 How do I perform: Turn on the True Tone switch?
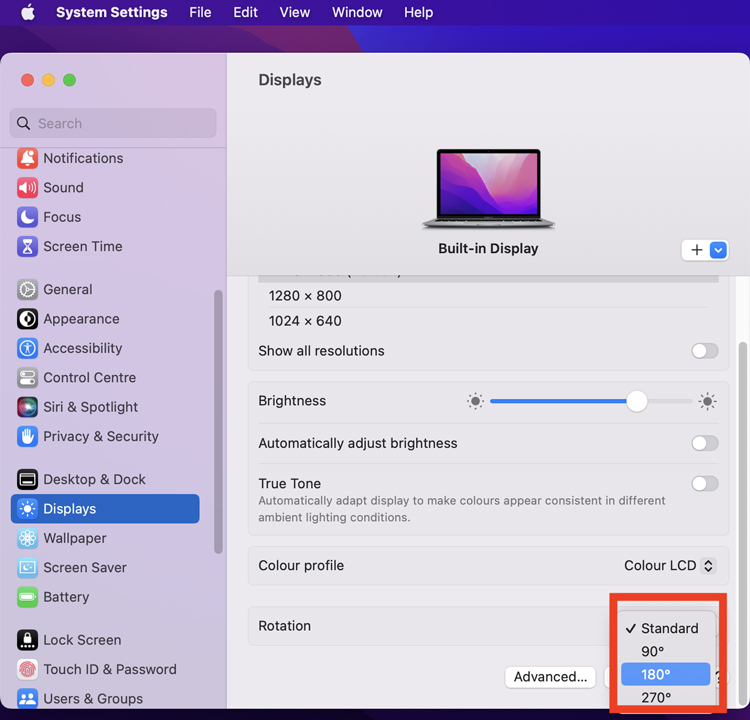click(x=705, y=483)
